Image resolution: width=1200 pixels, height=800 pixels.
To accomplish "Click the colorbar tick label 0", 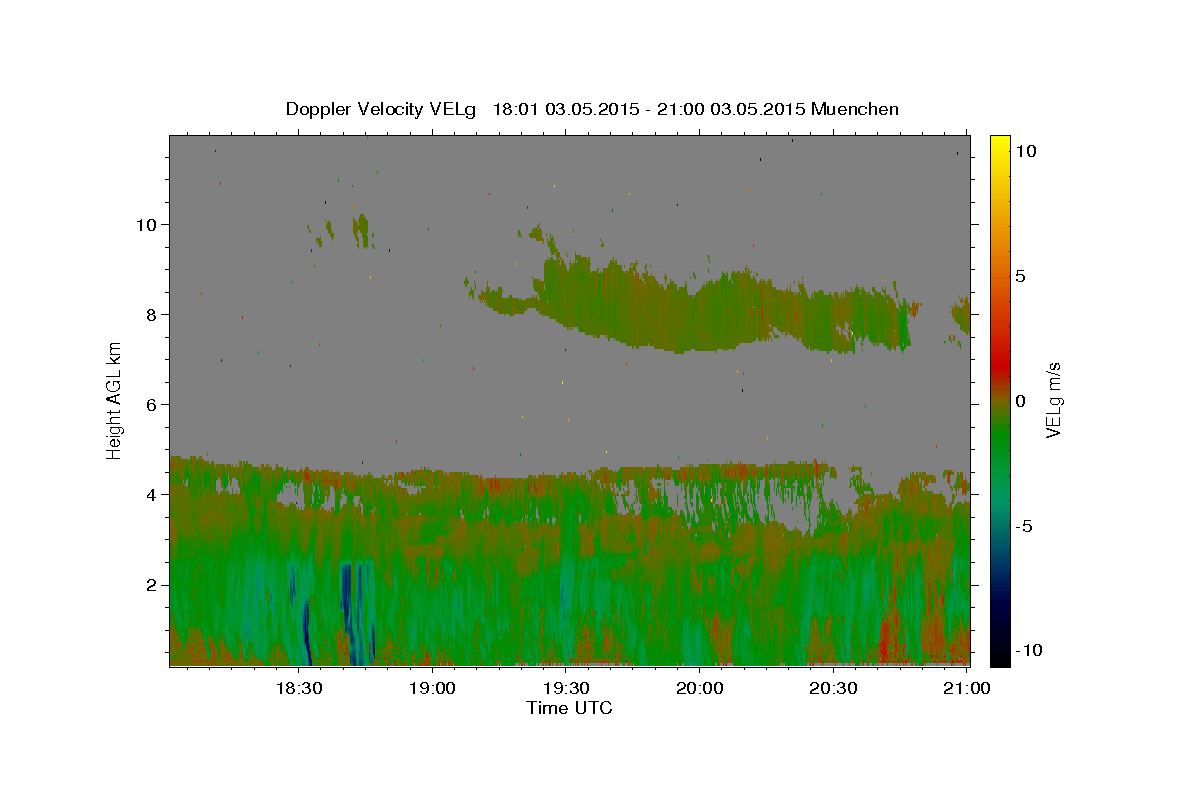I will (x=1020, y=401).
